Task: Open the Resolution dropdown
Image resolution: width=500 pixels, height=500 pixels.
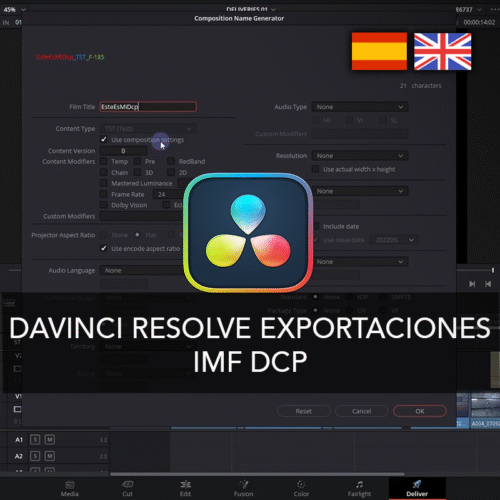Action: [x=360, y=156]
